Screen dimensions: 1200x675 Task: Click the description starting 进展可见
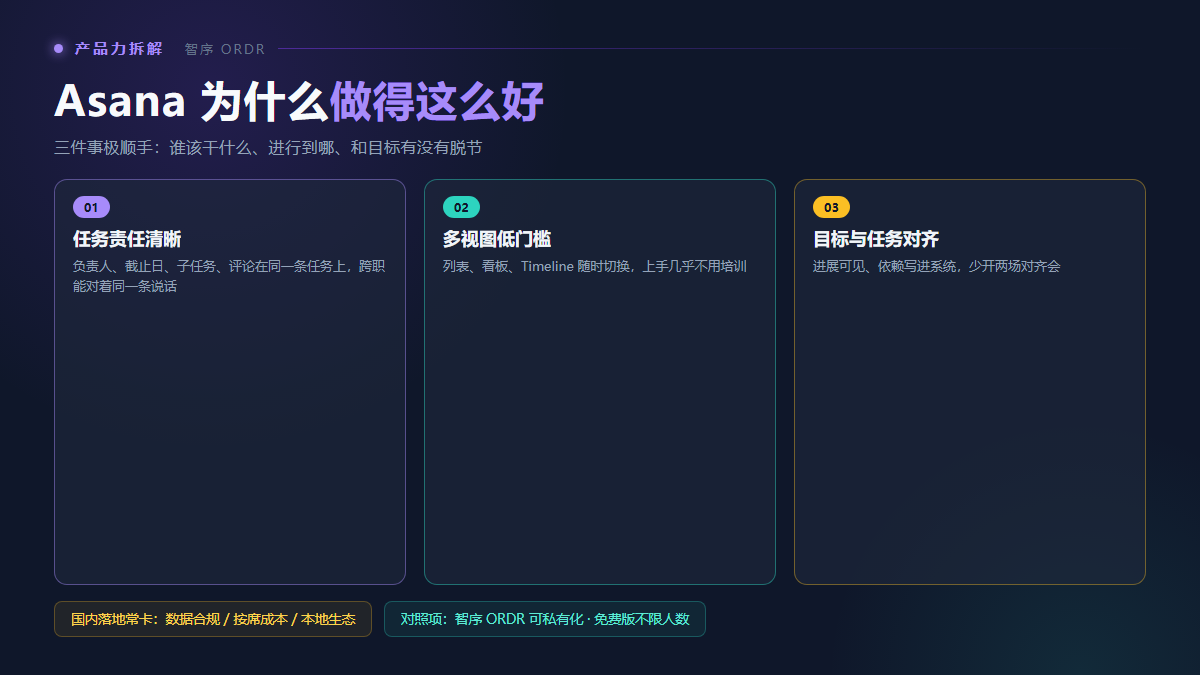pos(937,266)
